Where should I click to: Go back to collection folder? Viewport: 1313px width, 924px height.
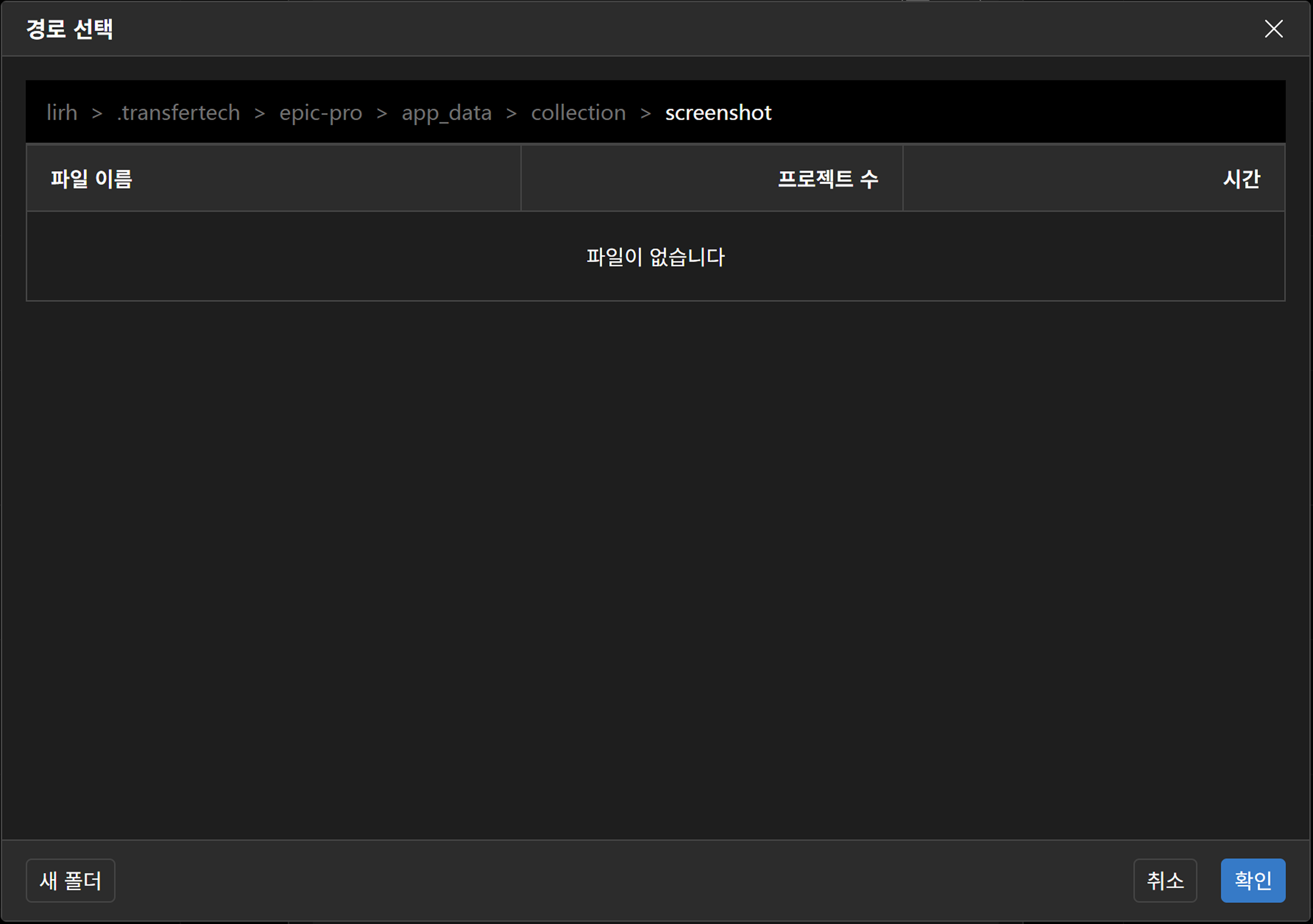[578, 113]
